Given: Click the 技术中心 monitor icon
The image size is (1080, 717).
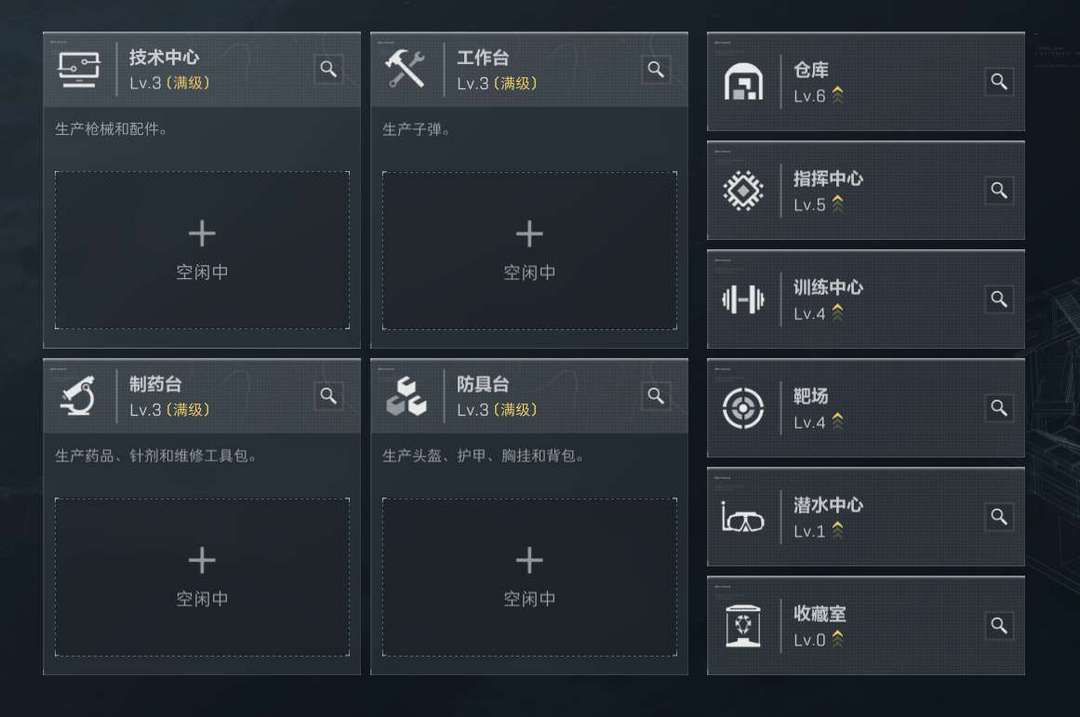Looking at the screenshot, I should click(x=79, y=69).
